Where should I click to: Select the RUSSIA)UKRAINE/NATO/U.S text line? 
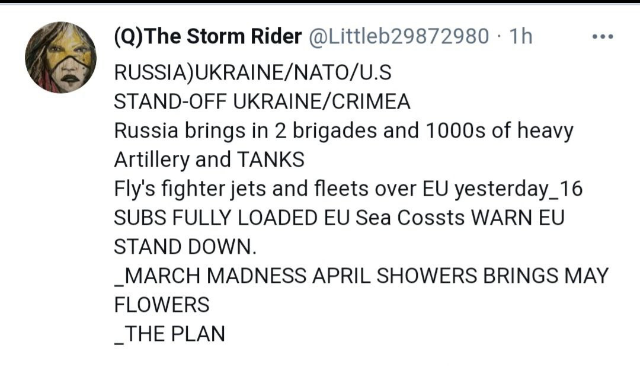point(253,73)
